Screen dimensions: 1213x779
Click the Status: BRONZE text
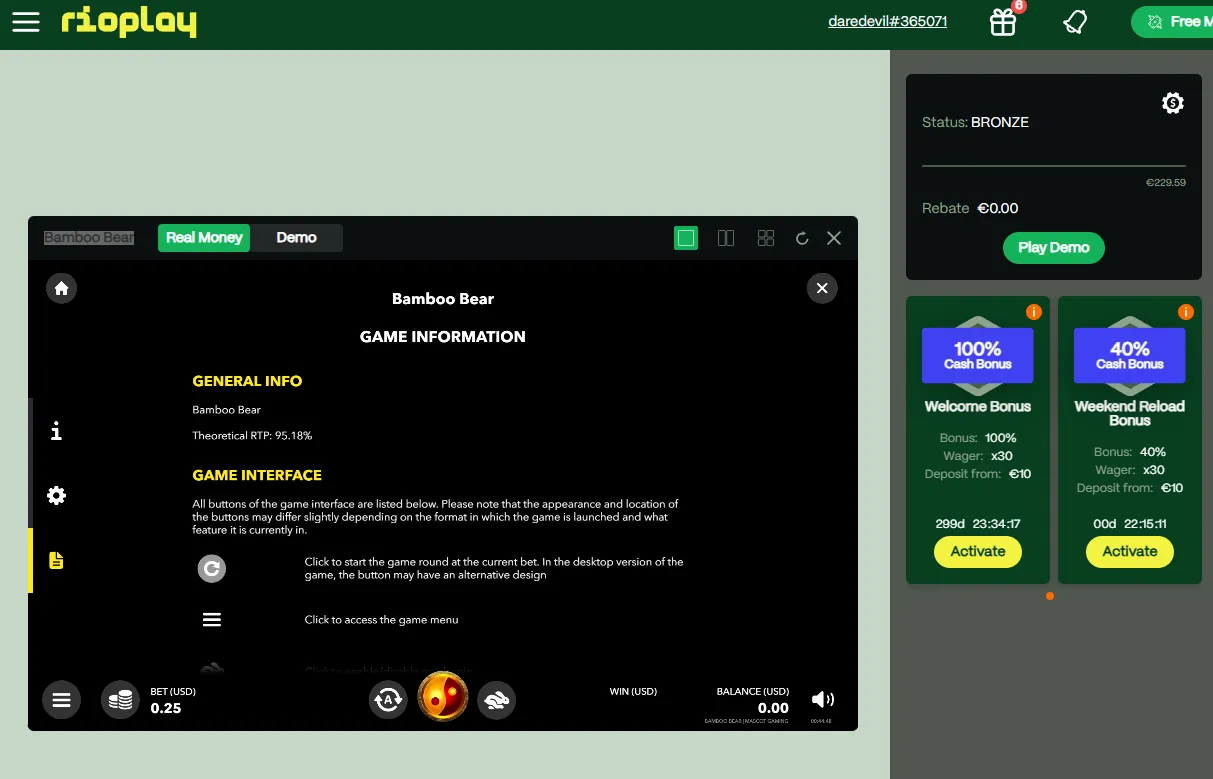(975, 122)
